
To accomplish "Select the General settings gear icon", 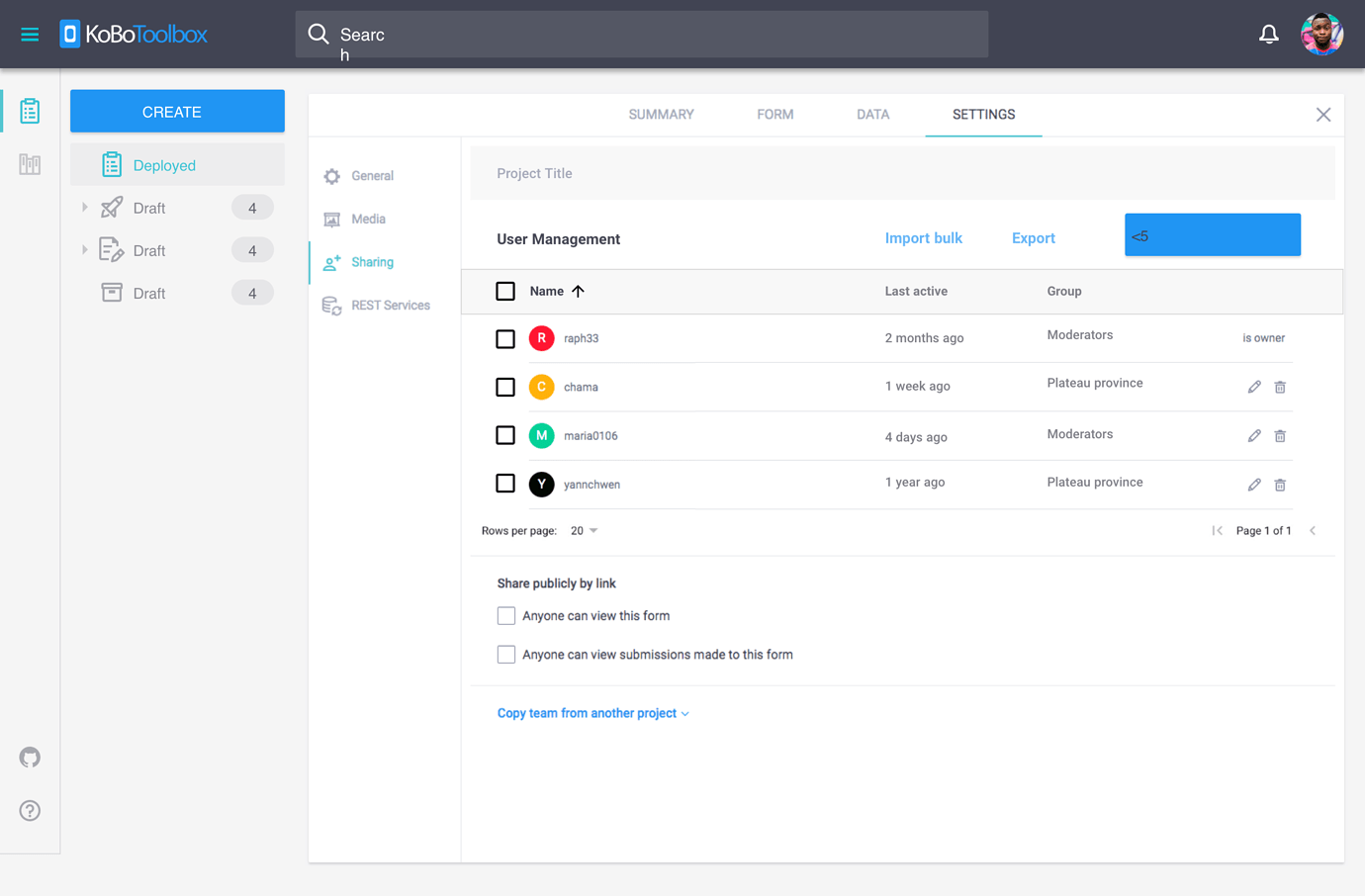I will click(x=331, y=175).
